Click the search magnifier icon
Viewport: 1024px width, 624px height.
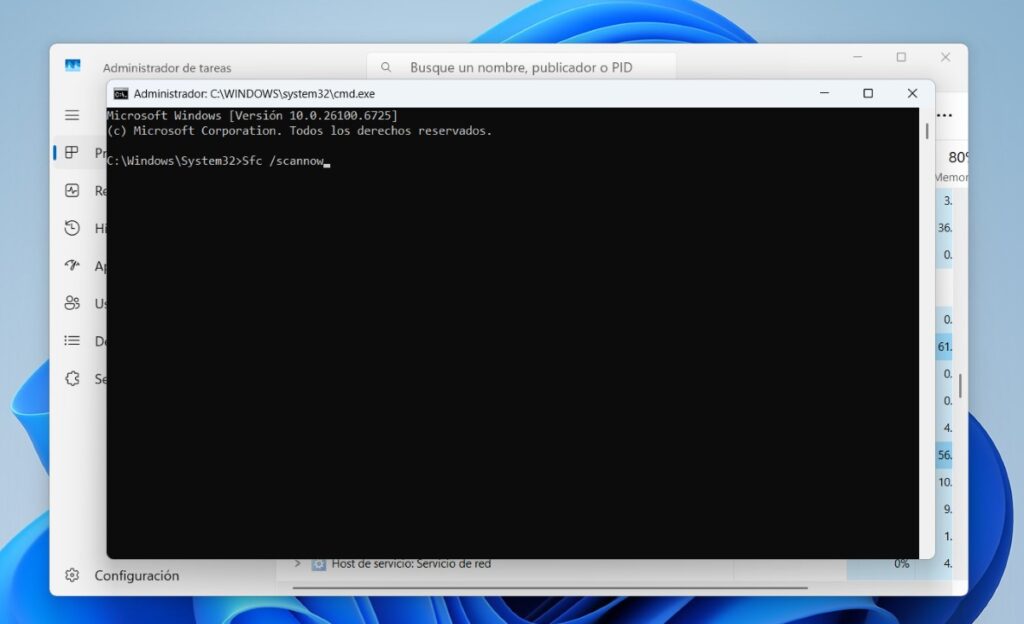click(386, 66)
